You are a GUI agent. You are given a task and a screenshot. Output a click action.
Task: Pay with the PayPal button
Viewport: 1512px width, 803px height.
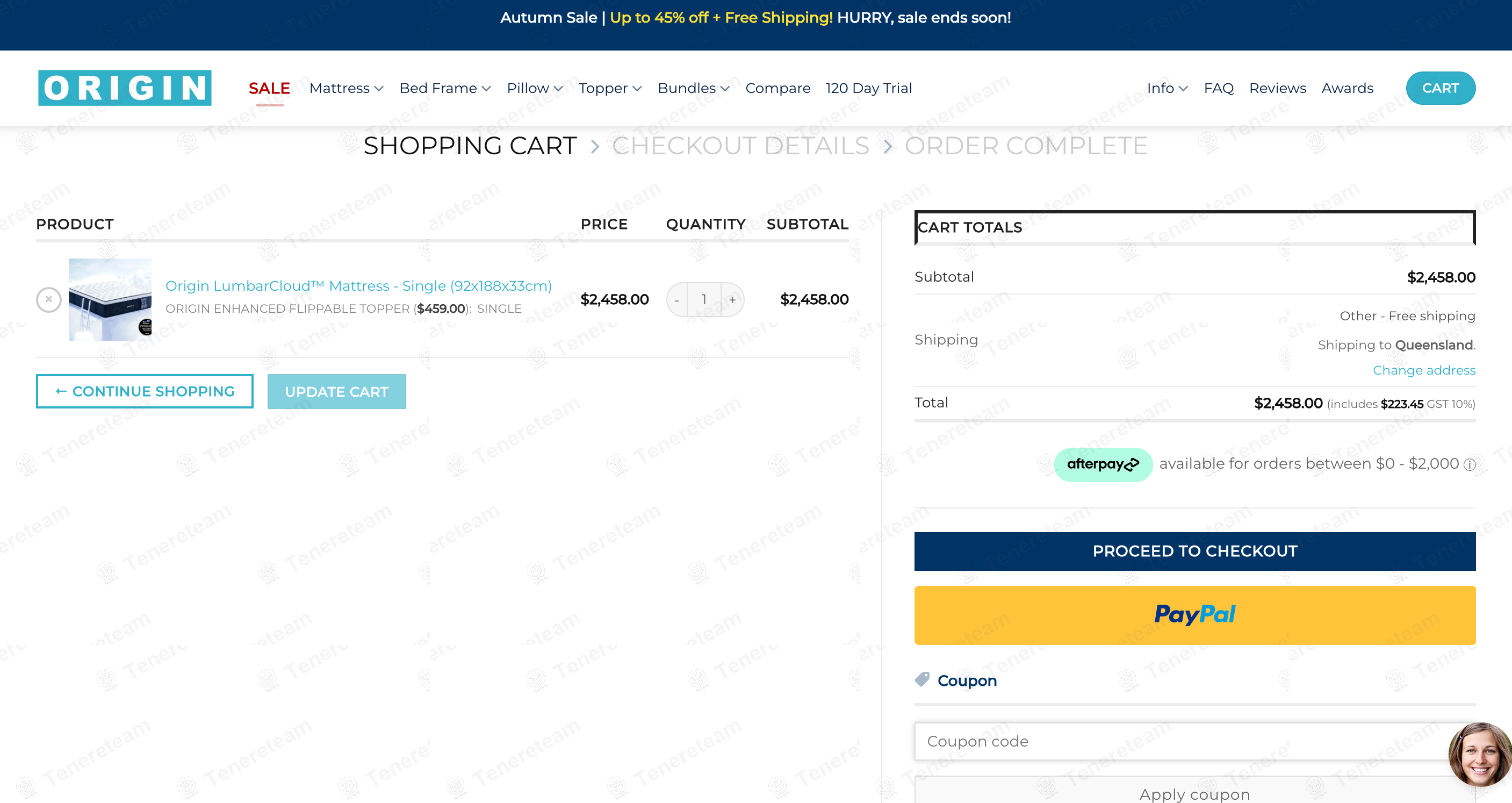1194,614
